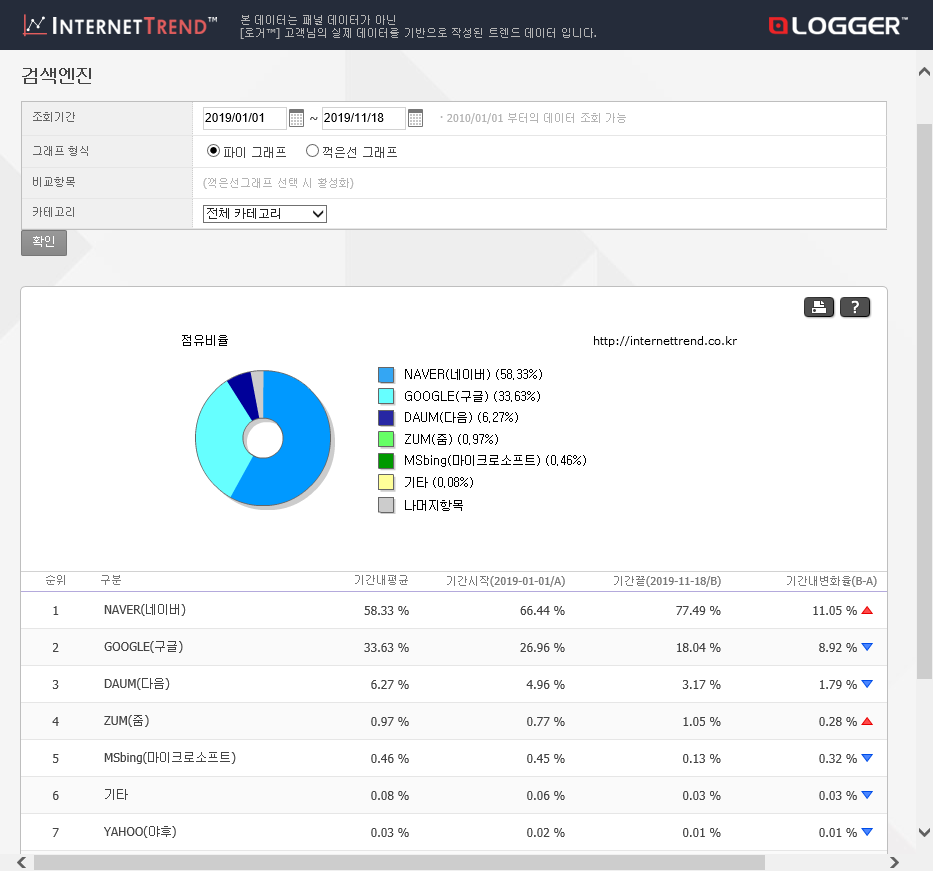Click the 58.33 % average value
The width and height of the screenshot is (933, 871).
coord(386,611)
